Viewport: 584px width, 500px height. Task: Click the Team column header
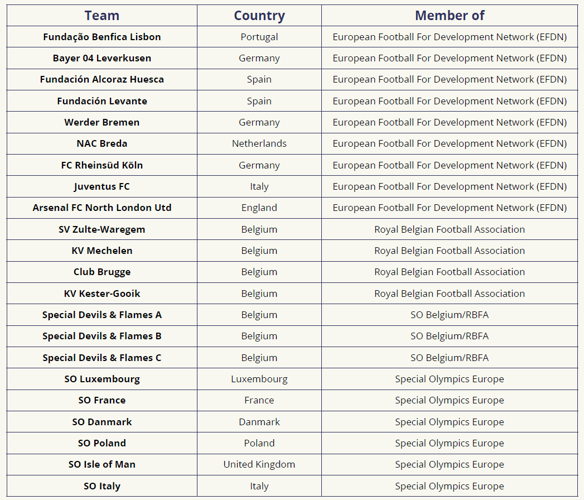(x=102, y=16)
